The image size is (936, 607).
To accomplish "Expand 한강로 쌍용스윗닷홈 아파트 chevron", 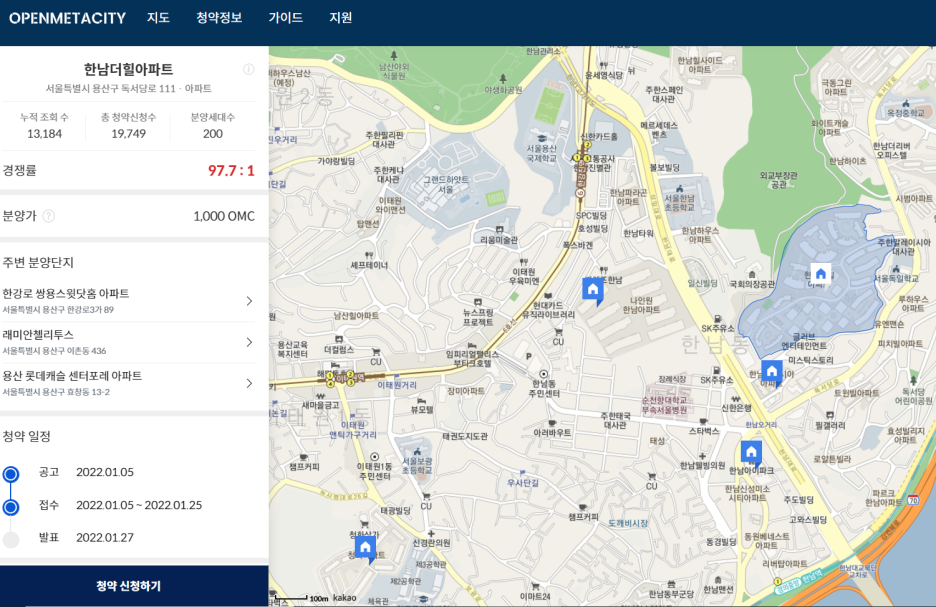I will (250, 301).
